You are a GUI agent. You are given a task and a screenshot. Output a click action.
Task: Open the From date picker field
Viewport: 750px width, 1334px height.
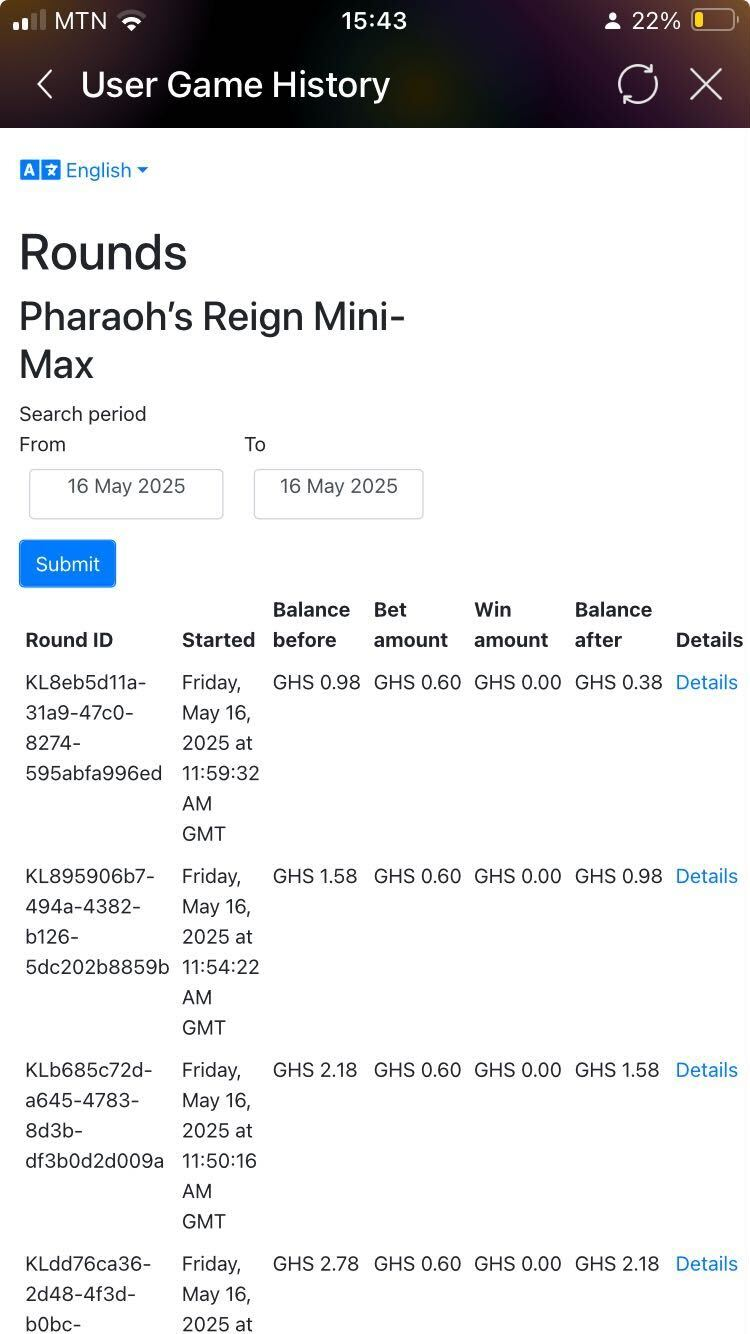tap(126, 493)
